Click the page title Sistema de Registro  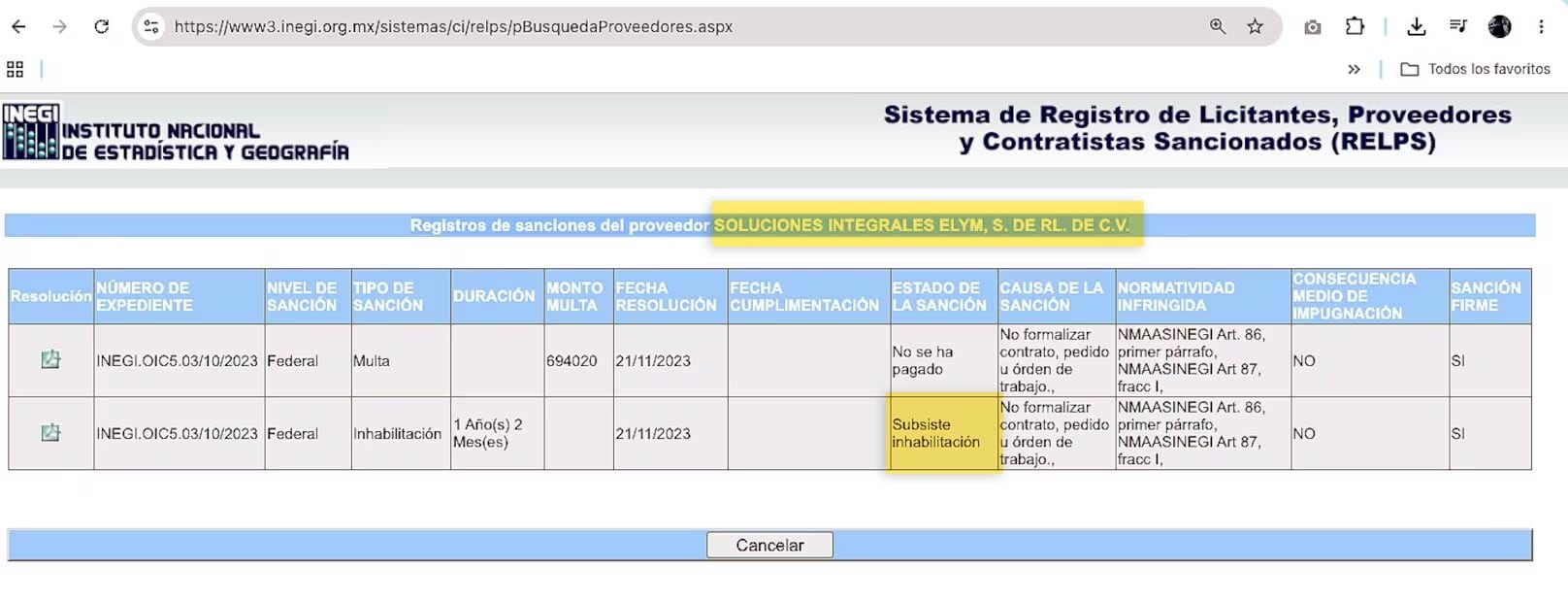click(1197, 128)
